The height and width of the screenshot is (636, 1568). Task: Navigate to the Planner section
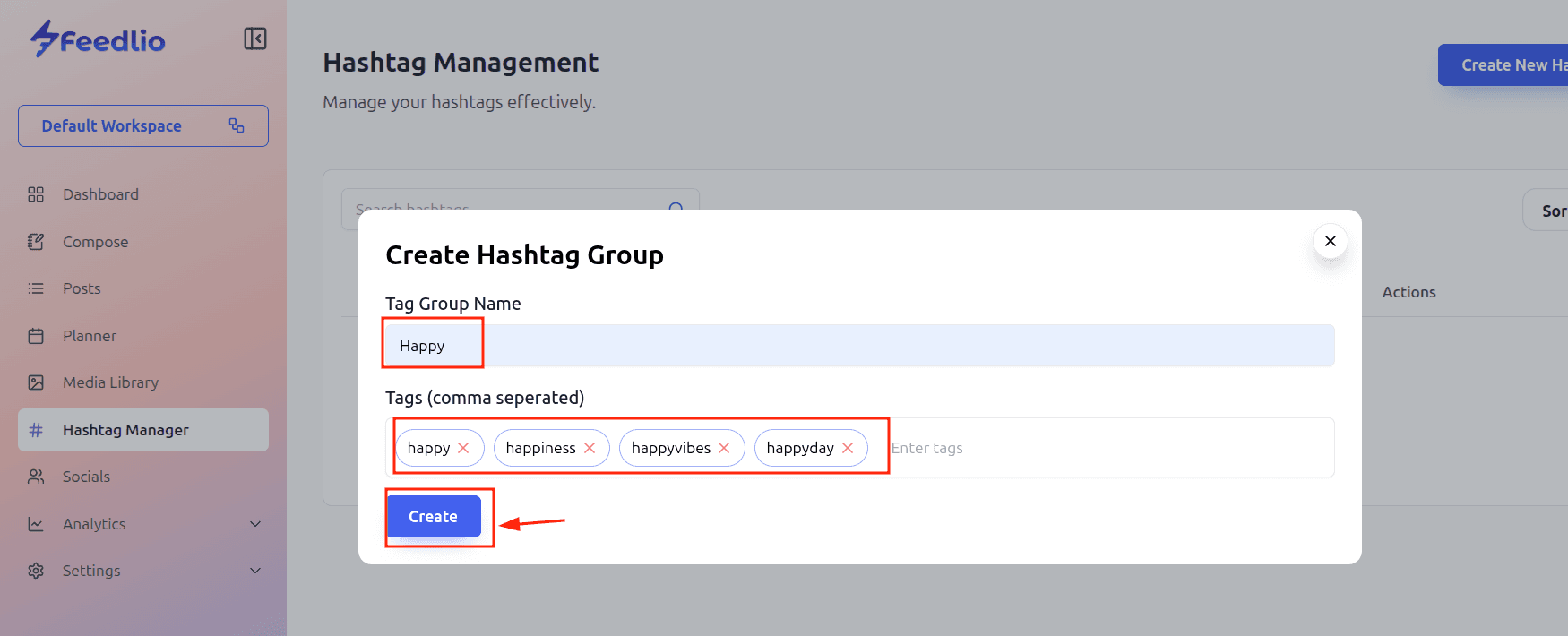pyautogui.click(x=90, y=336)
